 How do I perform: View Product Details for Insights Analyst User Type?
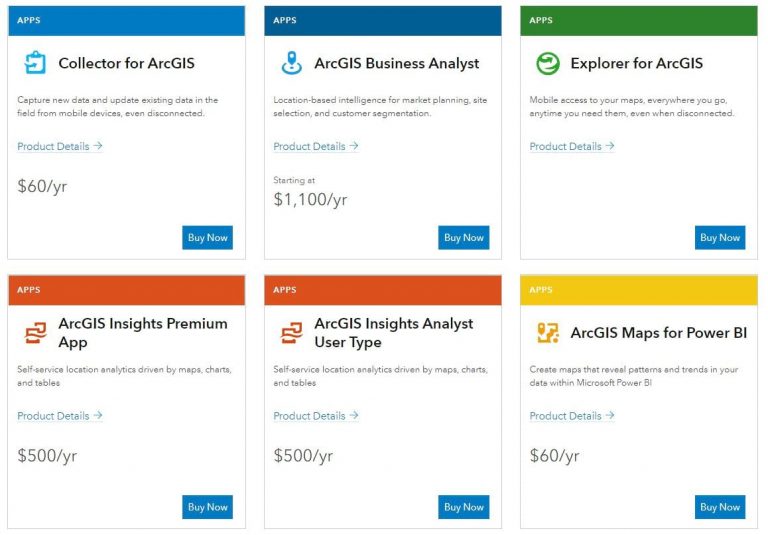point(315,416)
